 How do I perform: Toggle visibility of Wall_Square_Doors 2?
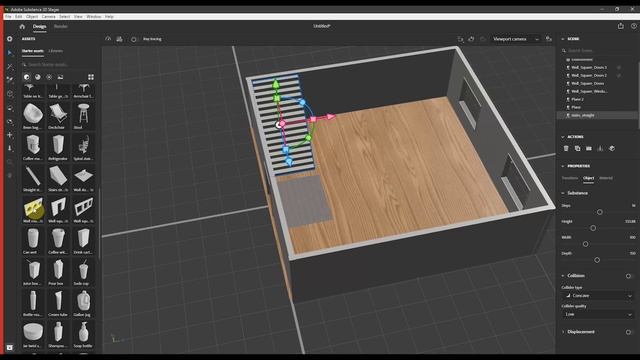[x=619, y=76]
